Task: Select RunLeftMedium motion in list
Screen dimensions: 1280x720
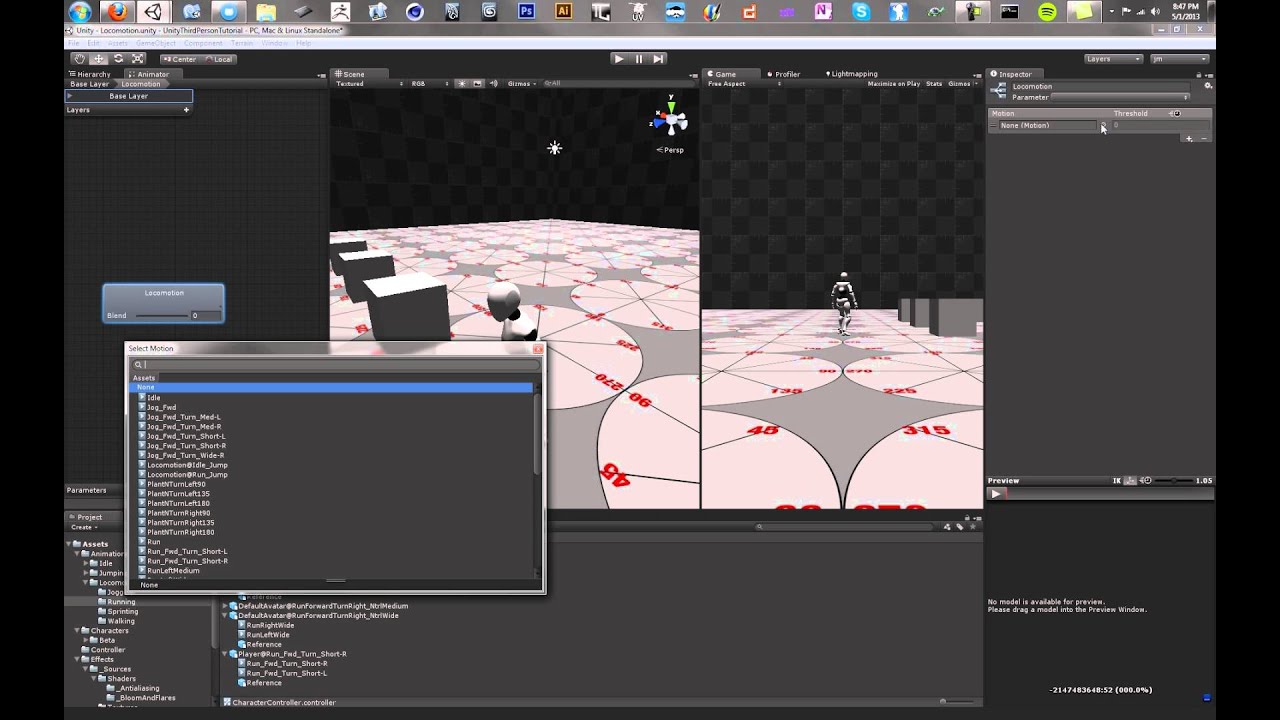Action: coord(173,571)
